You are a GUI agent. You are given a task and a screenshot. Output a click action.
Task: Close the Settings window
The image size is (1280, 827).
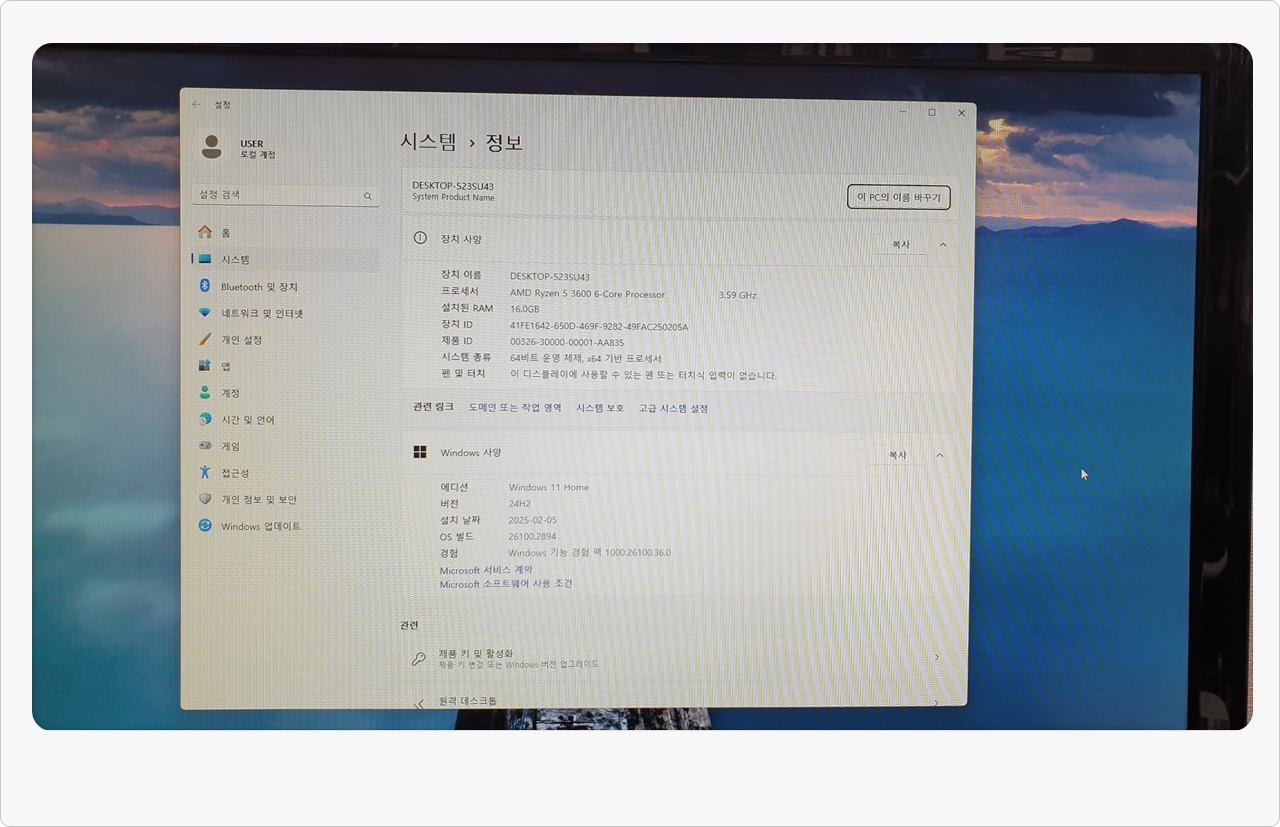coord(961,113)
